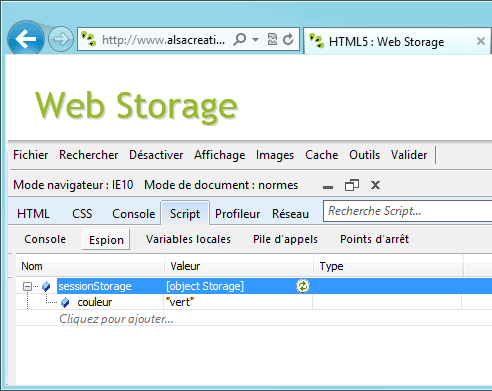Open the Variables locales sub-tab
This screenshot has height=391, width=492.
tap(188, 239)
